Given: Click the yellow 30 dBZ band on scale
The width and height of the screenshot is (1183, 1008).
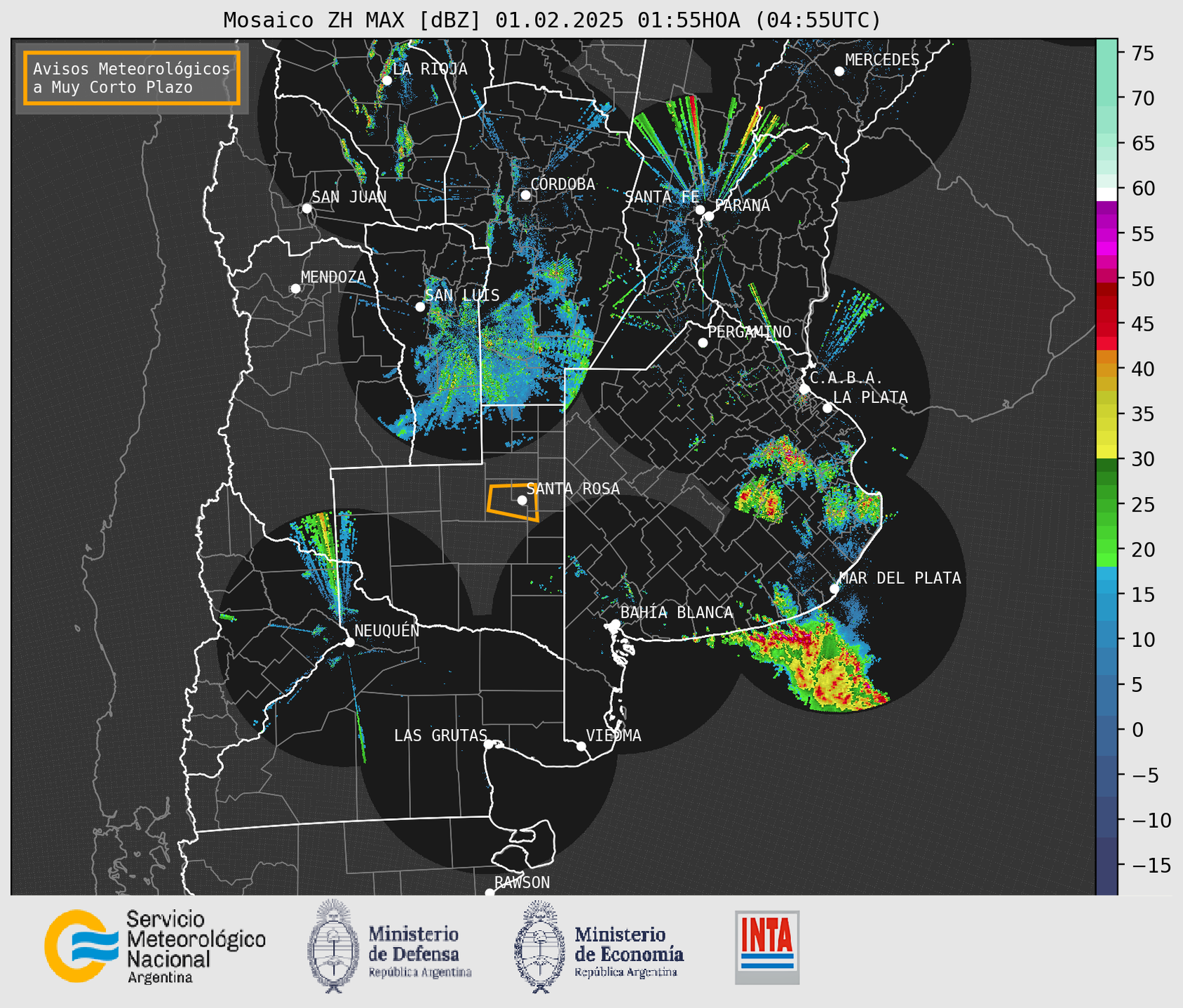Looking at the screenshot, I should (x=1107, y=453).
